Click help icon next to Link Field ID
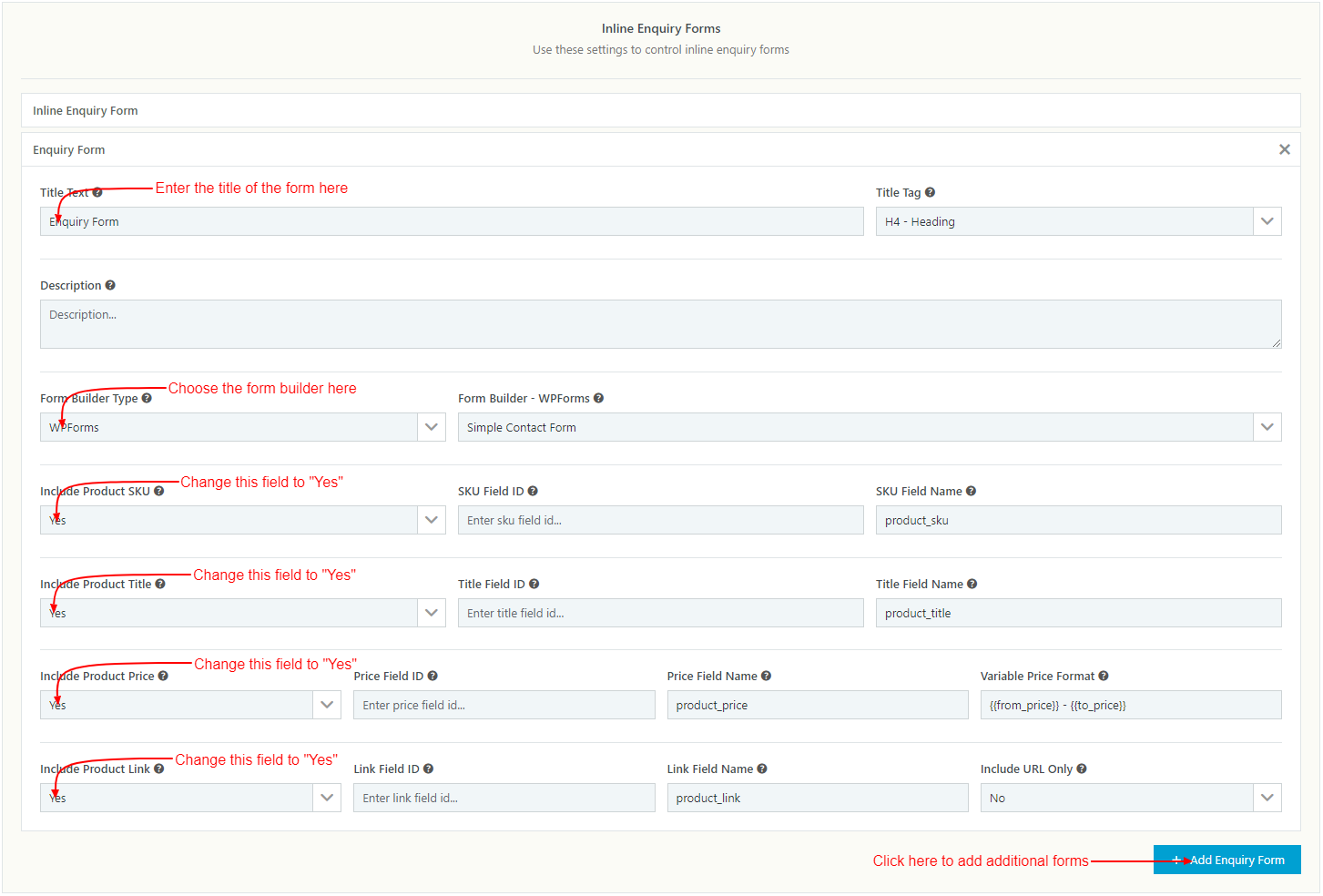 click(x=428, y=769)
